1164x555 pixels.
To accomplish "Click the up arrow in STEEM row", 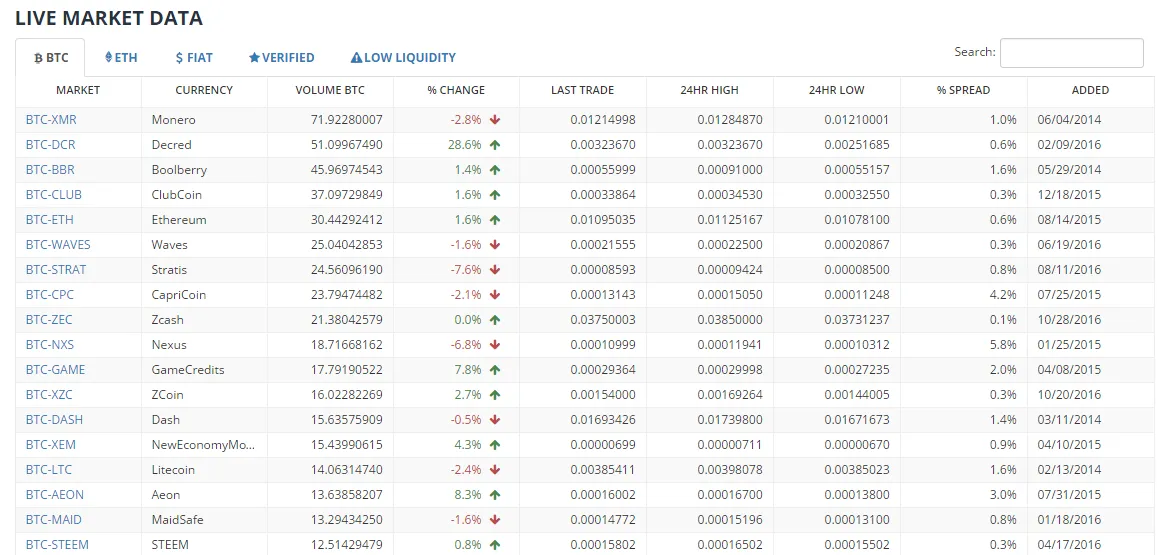I will pyautogui.click(x=495, y=545).
